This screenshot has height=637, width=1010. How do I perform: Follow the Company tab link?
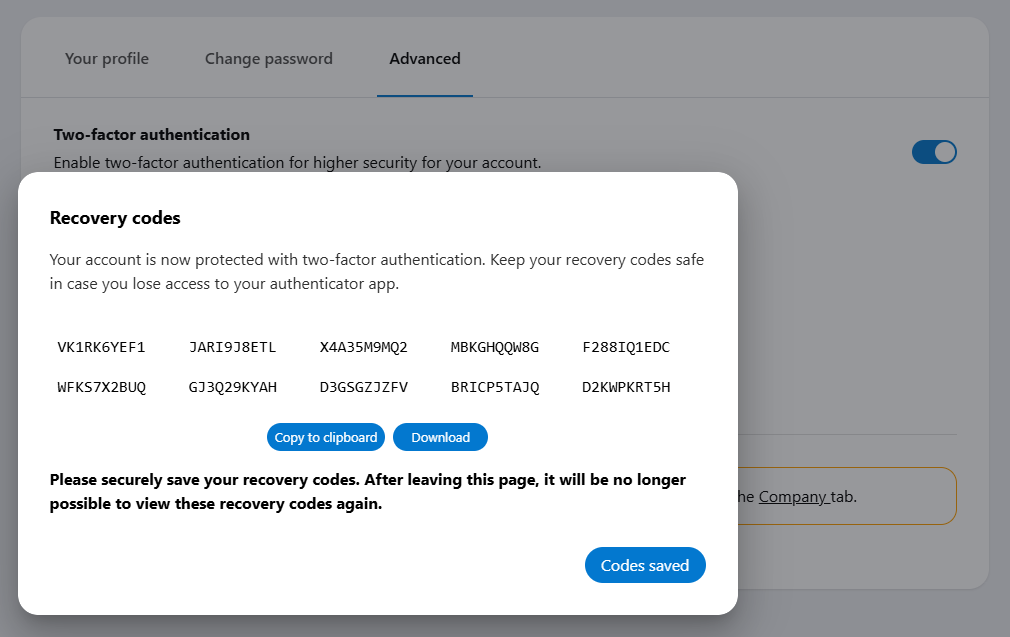pyautogui.click(x=794, y=496)
